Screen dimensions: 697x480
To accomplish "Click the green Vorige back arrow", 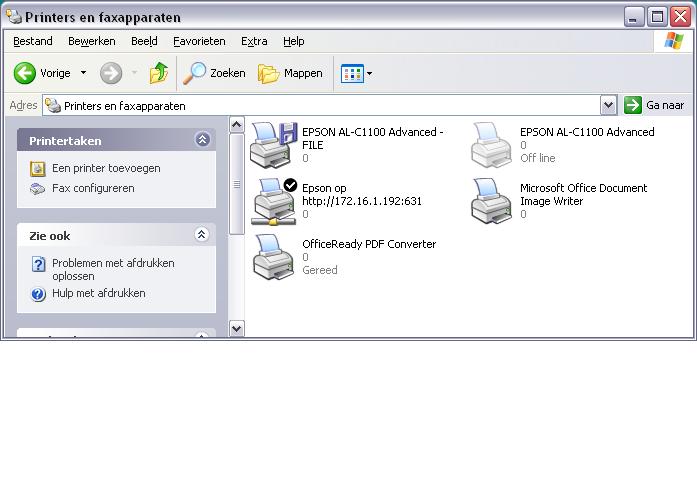I will pyautogui.click(x=24, y=73).
